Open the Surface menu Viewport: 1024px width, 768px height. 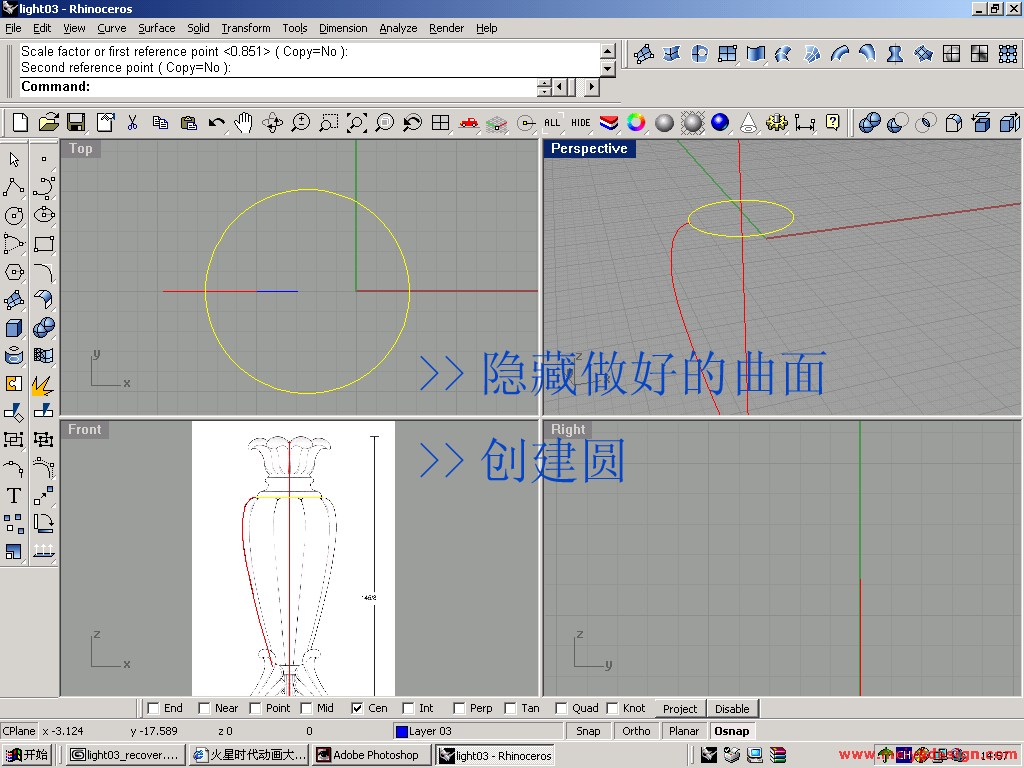pos(156,28)
